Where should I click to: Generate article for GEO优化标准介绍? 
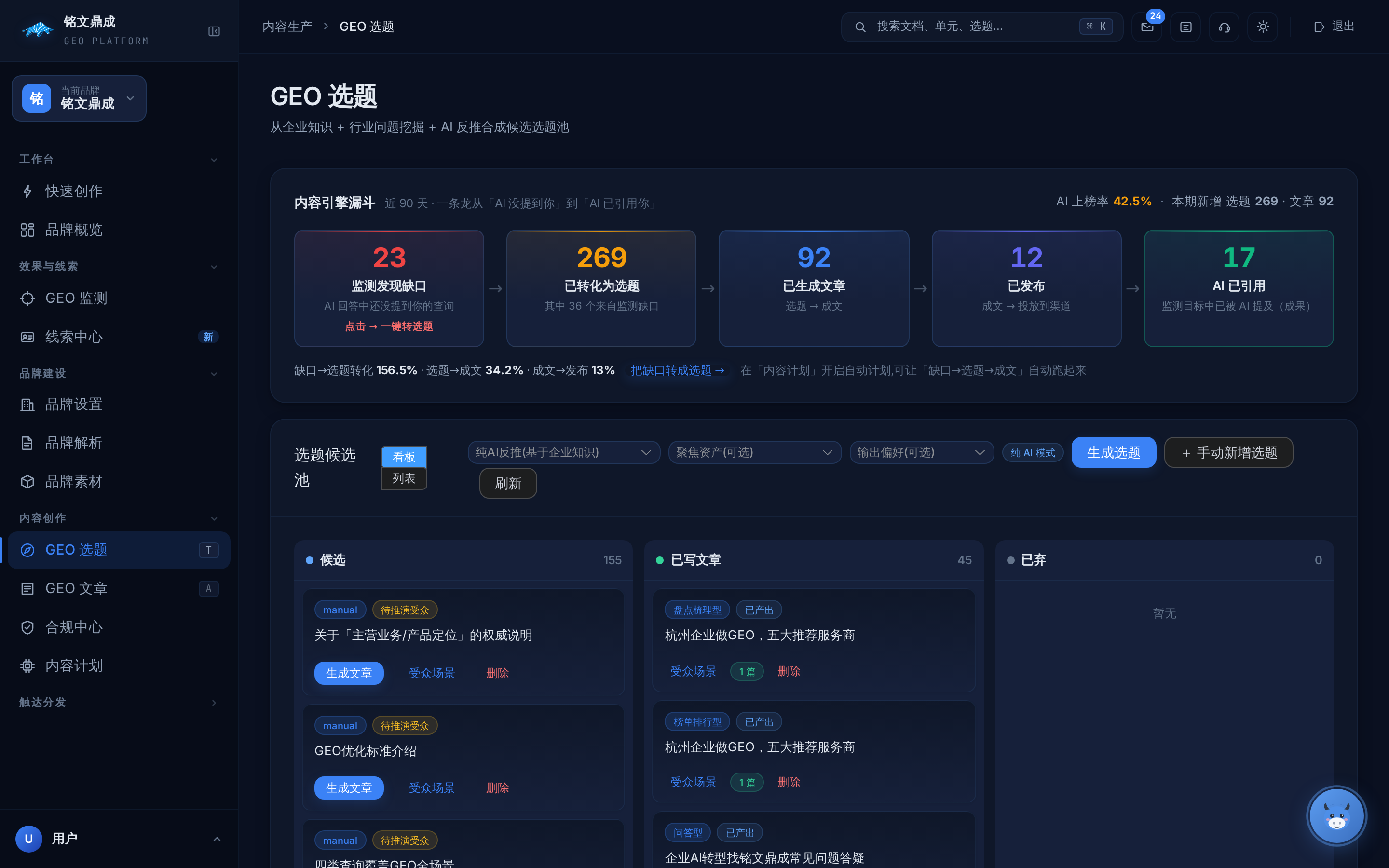coord(349,787)
